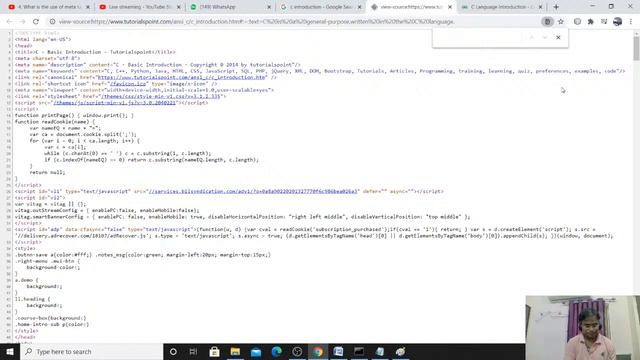Open Microsoft Store from taskbar

214,351
